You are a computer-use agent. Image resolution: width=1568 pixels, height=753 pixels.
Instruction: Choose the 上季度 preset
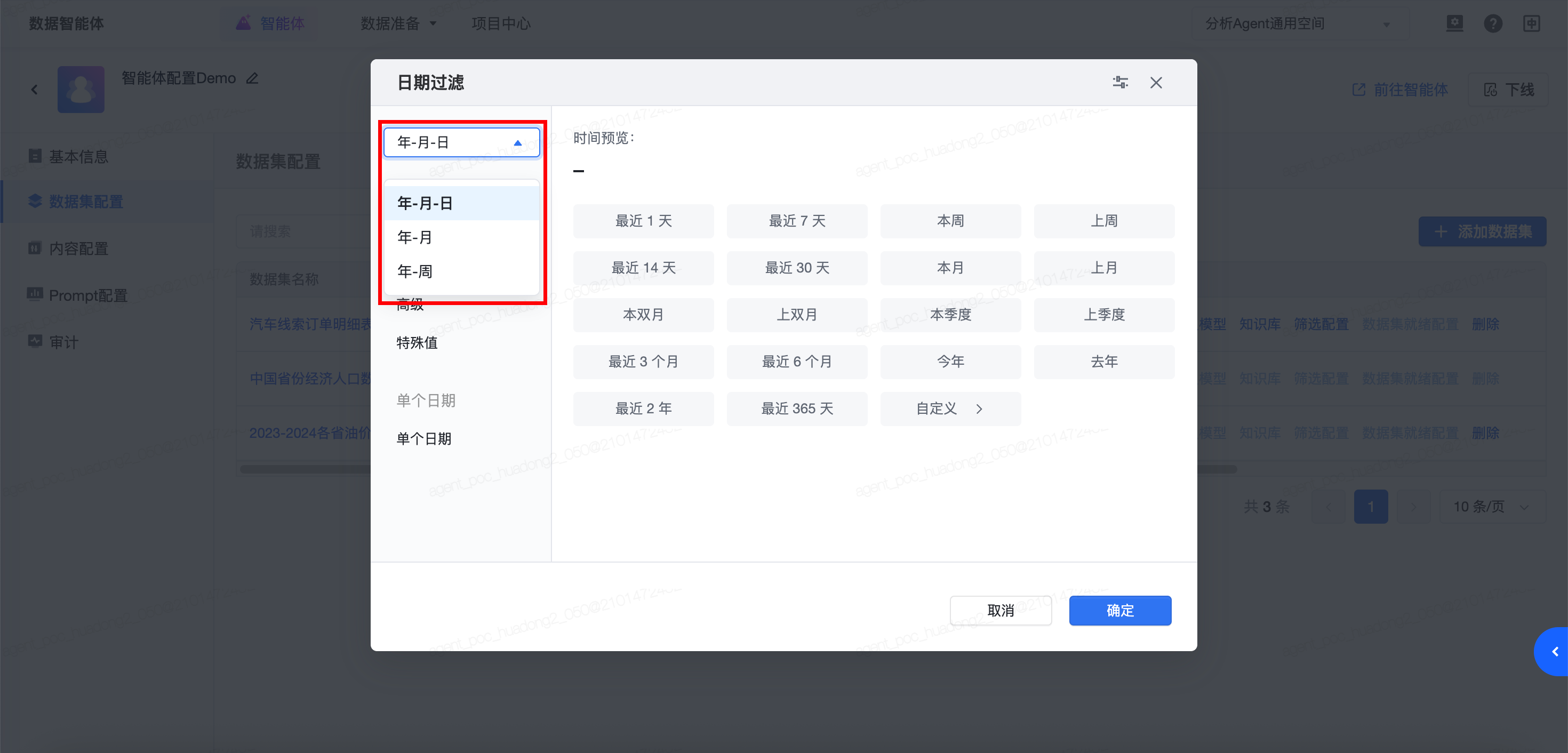tap(1104, 315)
